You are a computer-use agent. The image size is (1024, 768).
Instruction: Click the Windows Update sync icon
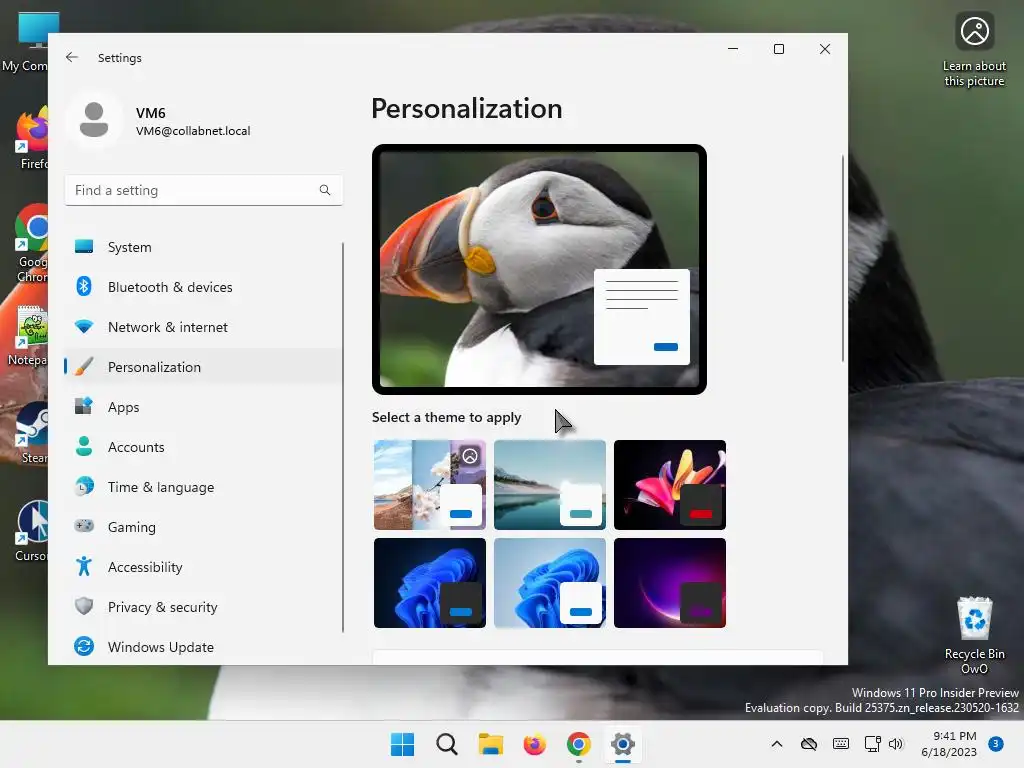coord(84,647)
